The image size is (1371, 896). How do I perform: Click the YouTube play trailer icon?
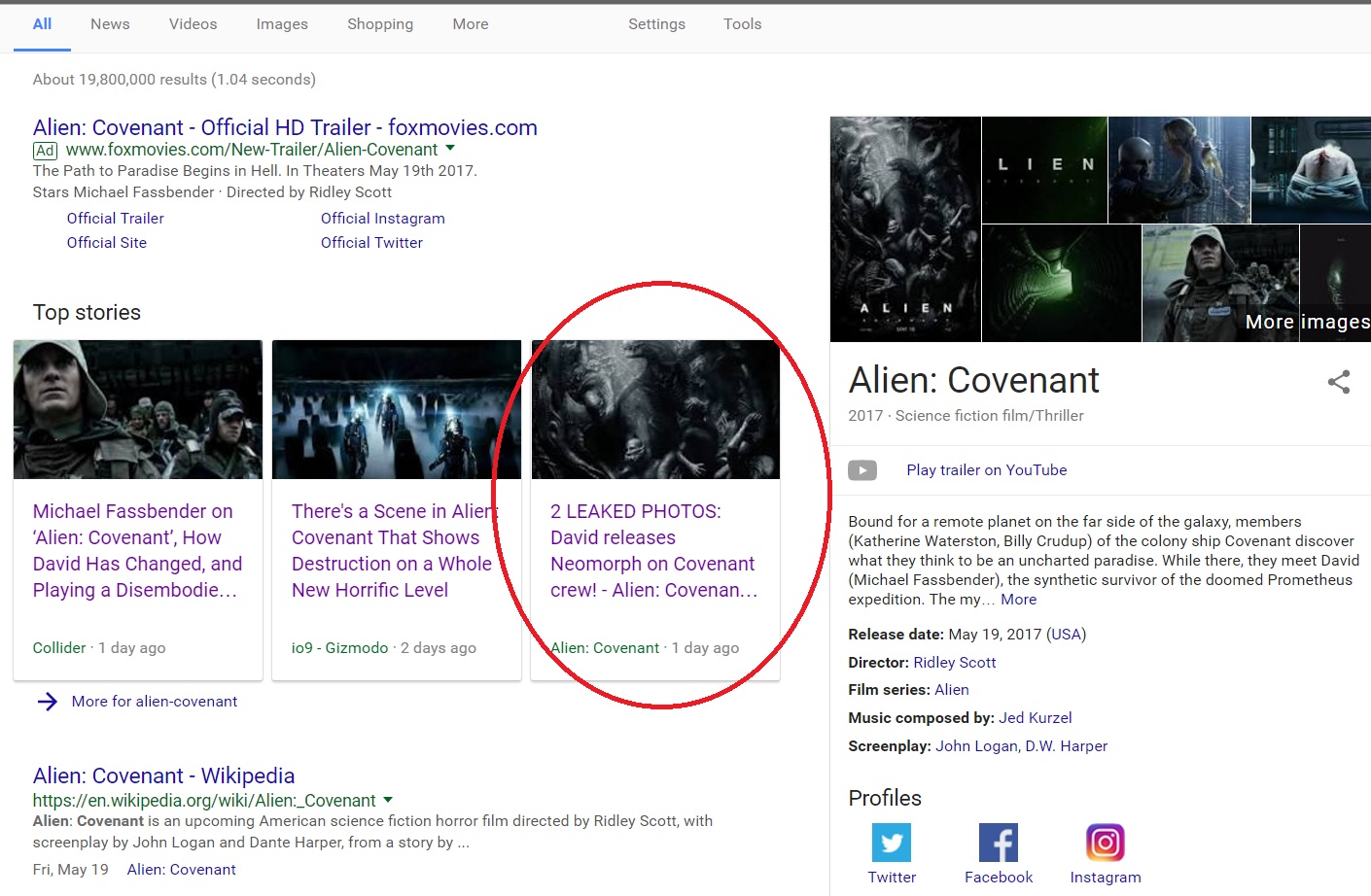(861, 470)
